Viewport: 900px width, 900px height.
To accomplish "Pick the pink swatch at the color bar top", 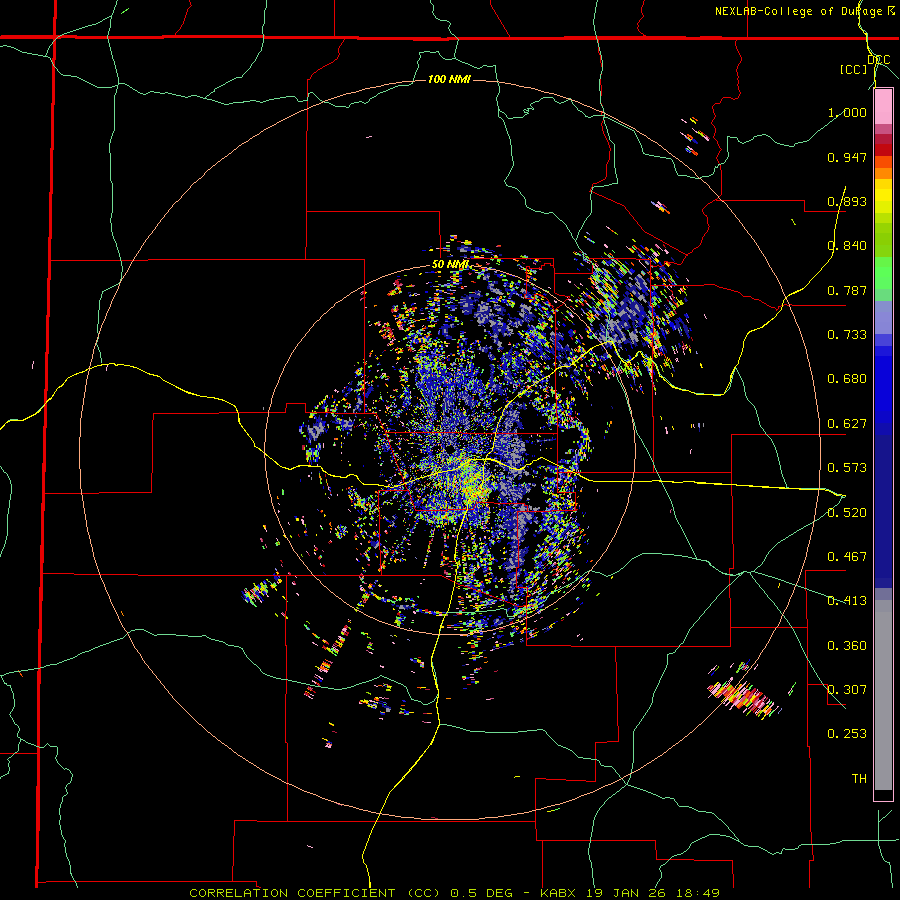I will tap(883, 107).
